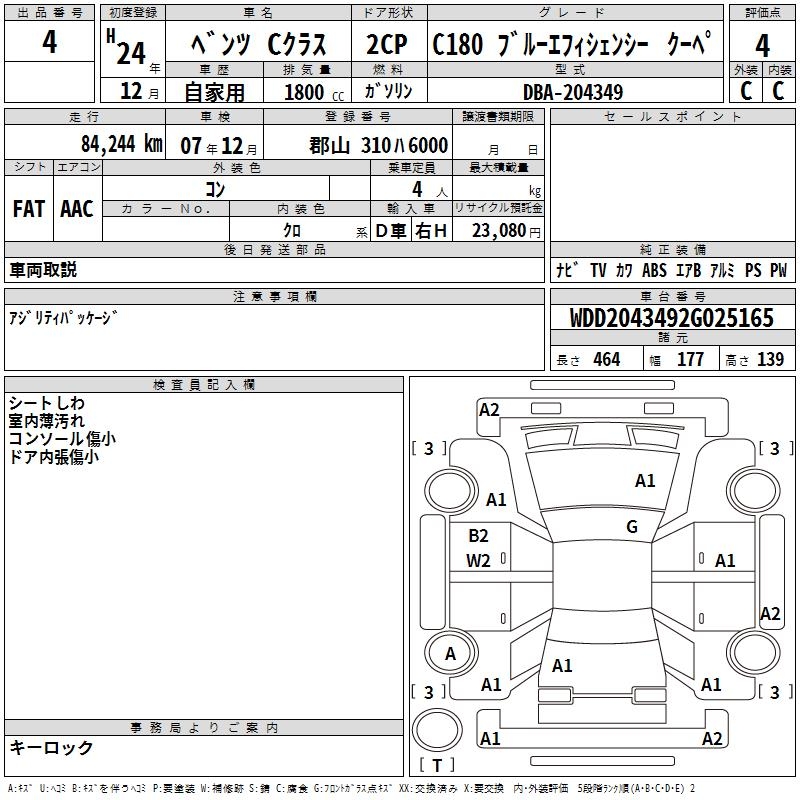Select エアB airbag equipment entry
This screenshot has width=800, height=800.
tap(688, 270)
